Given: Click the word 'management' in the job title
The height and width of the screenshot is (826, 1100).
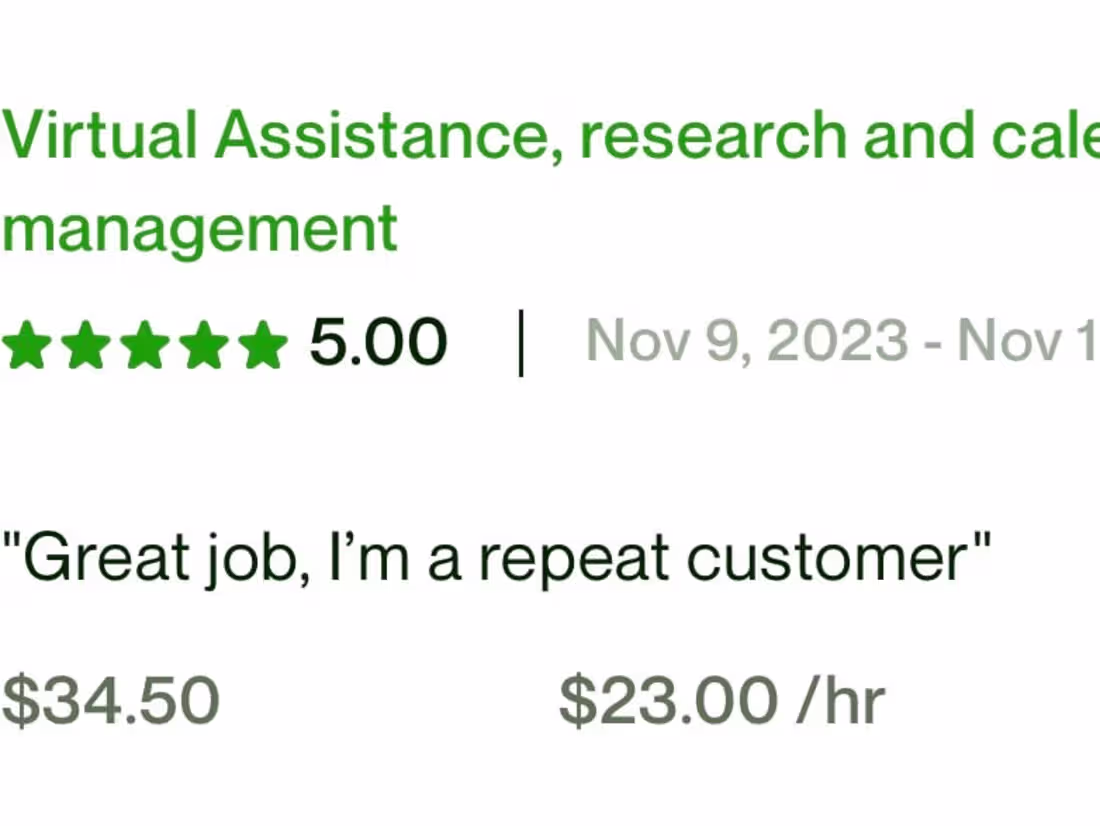Looking at the screenshot, I should click(x=200, y=228).
